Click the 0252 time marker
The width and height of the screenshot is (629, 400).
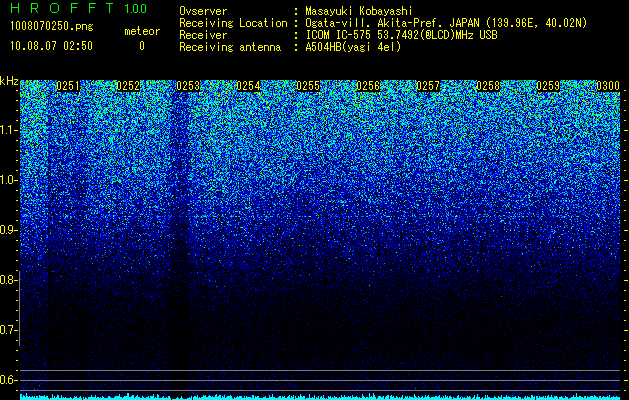pyautogui.click(x=128, y=86)
